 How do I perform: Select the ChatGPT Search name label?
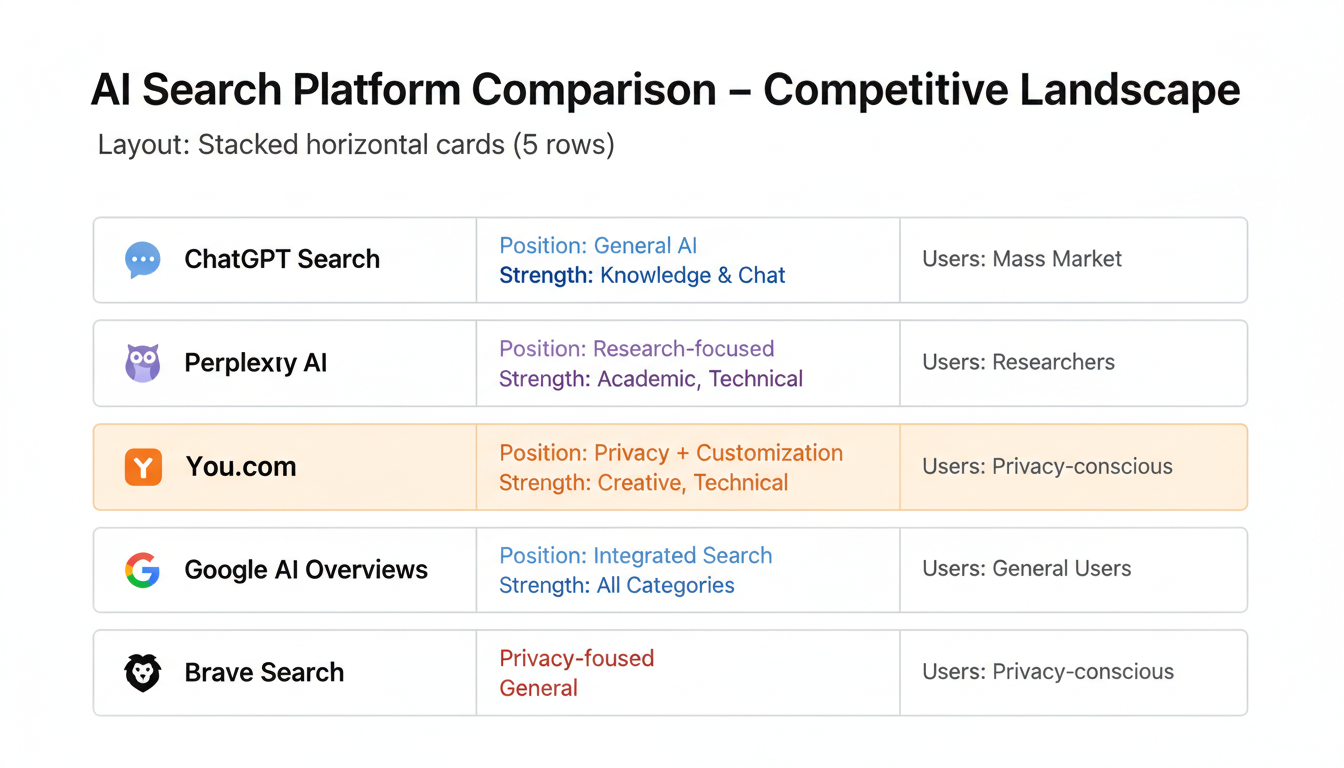pos(282,259)
